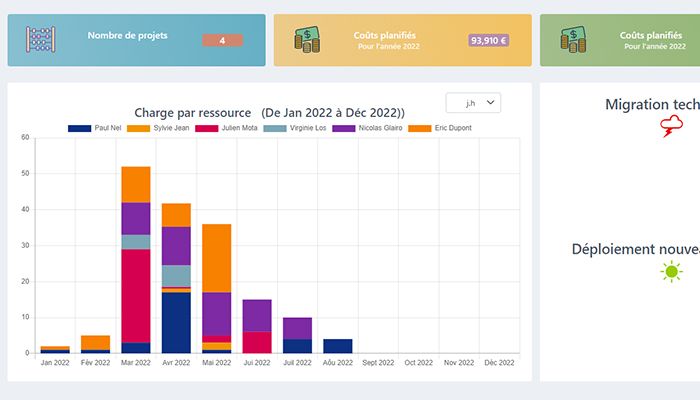This screenshot has height=400, width=700.
Task: Click the money icon in the green Coûts planifiés card
Action: [x=574, y=40]
